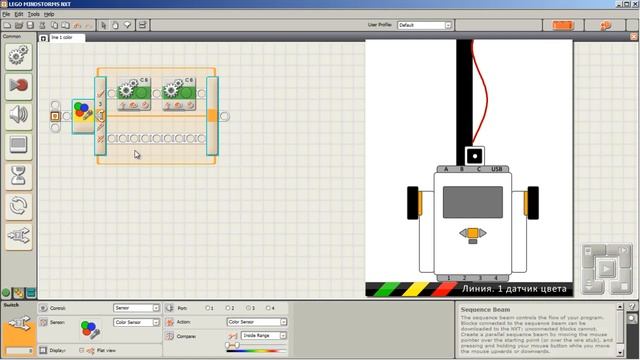
Task: Select Port 3 radio button
Action: [x=249, y=308]
